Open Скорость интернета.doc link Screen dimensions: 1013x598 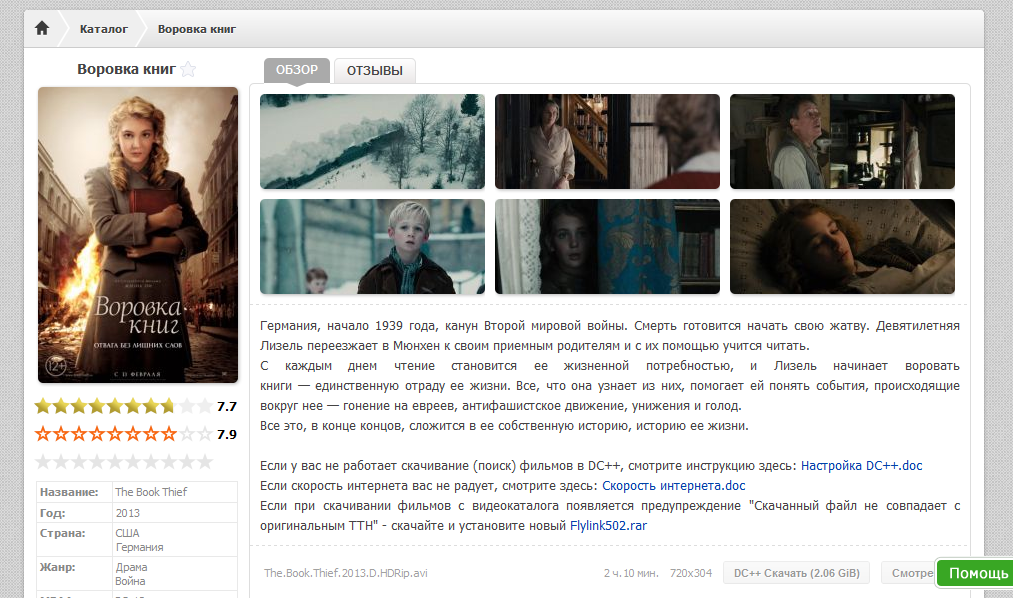pyautogui.click(x=673, y=486)
